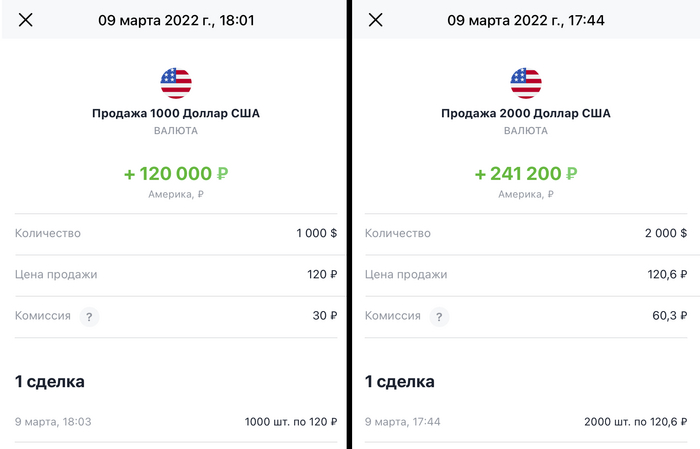The width and height of the screenshot is (700, 449).
Task: Close the 17:44 transaction details screen
Action: (x=376, y=20)
